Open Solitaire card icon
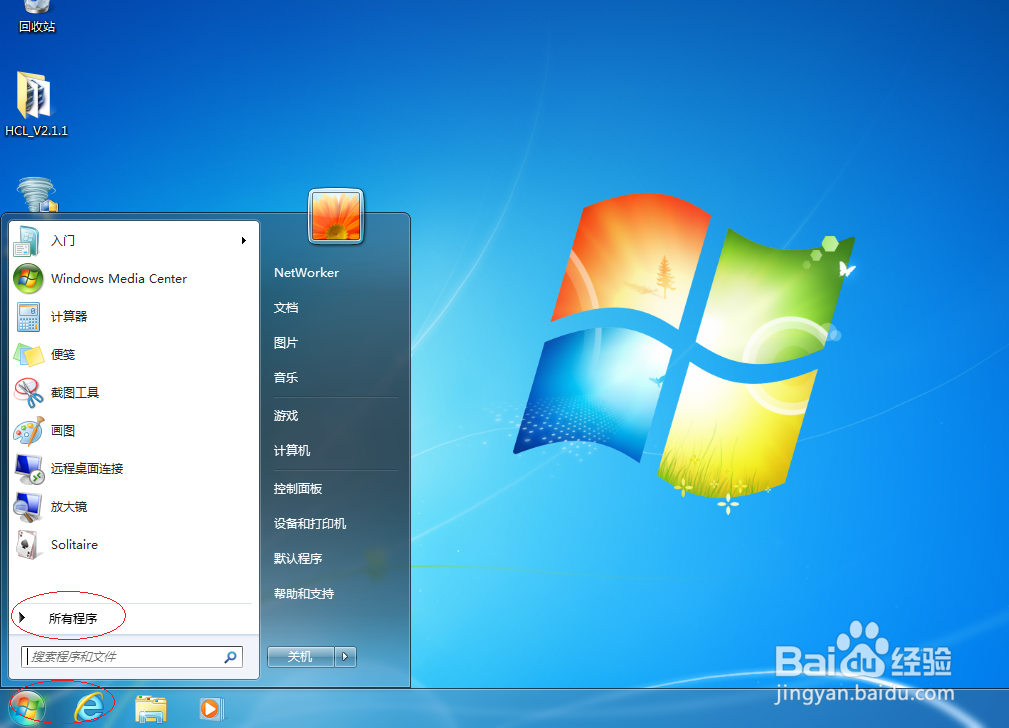 click(x=27, y=545)
